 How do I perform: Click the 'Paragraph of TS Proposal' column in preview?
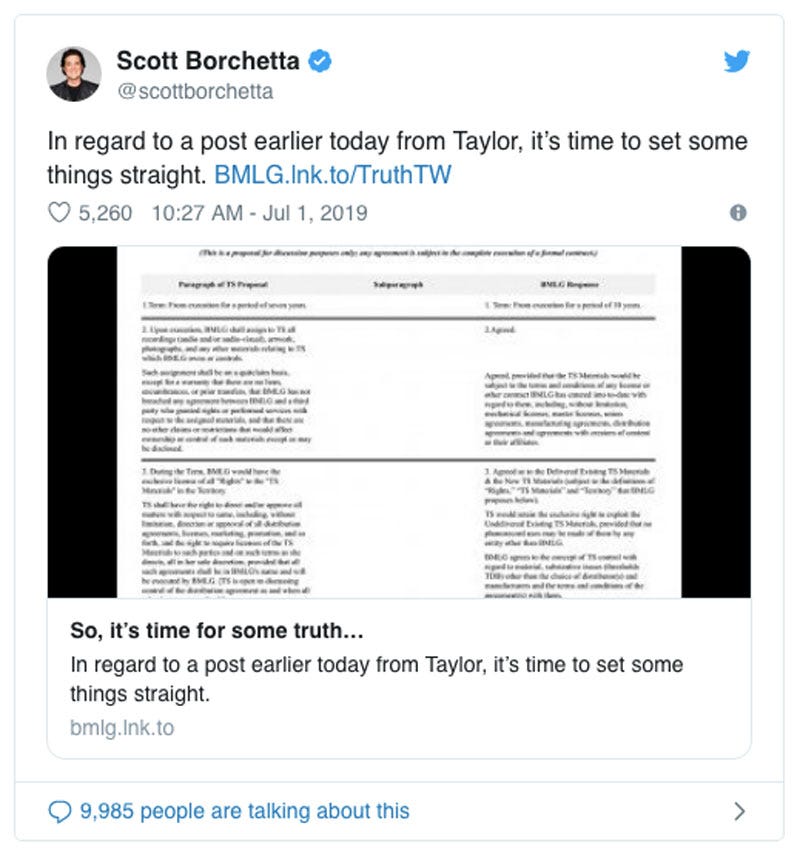[x=223, y=284]
